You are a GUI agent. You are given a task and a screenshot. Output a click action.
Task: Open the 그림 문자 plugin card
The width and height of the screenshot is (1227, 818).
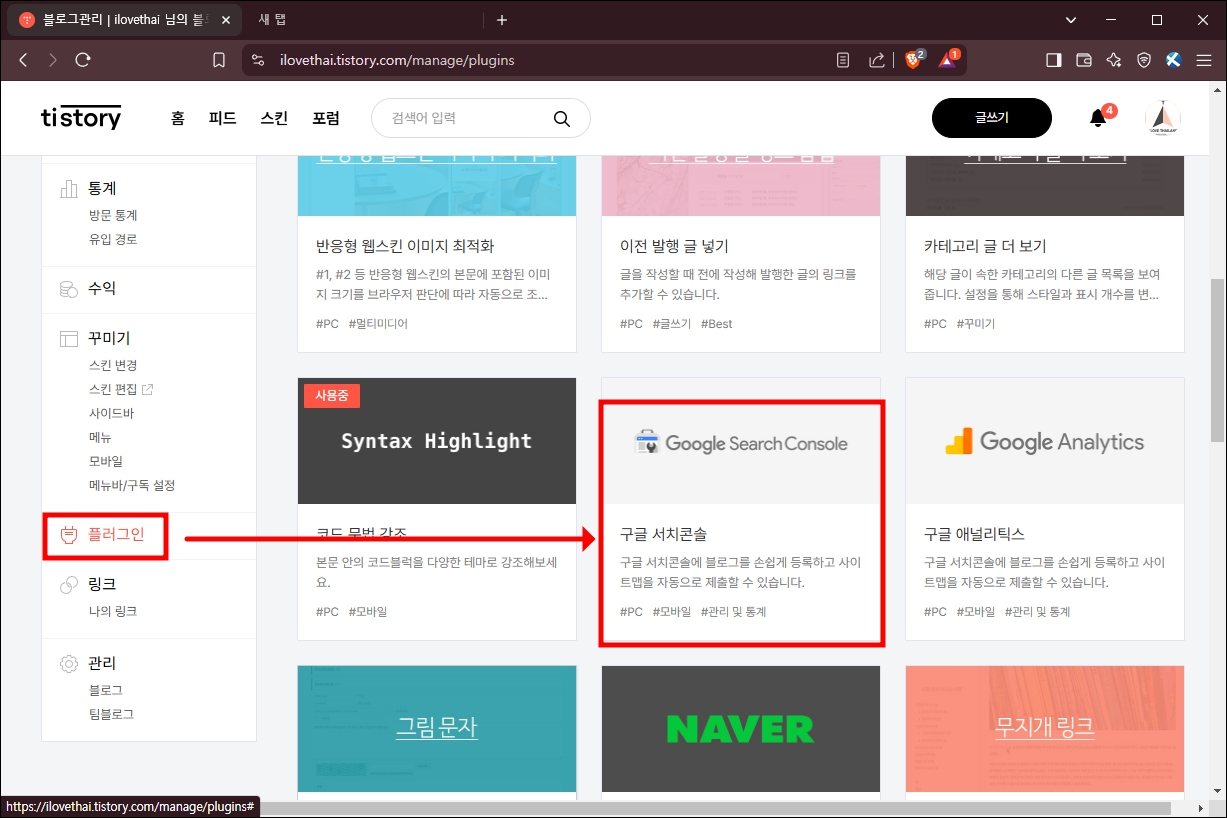coord(437,729)
